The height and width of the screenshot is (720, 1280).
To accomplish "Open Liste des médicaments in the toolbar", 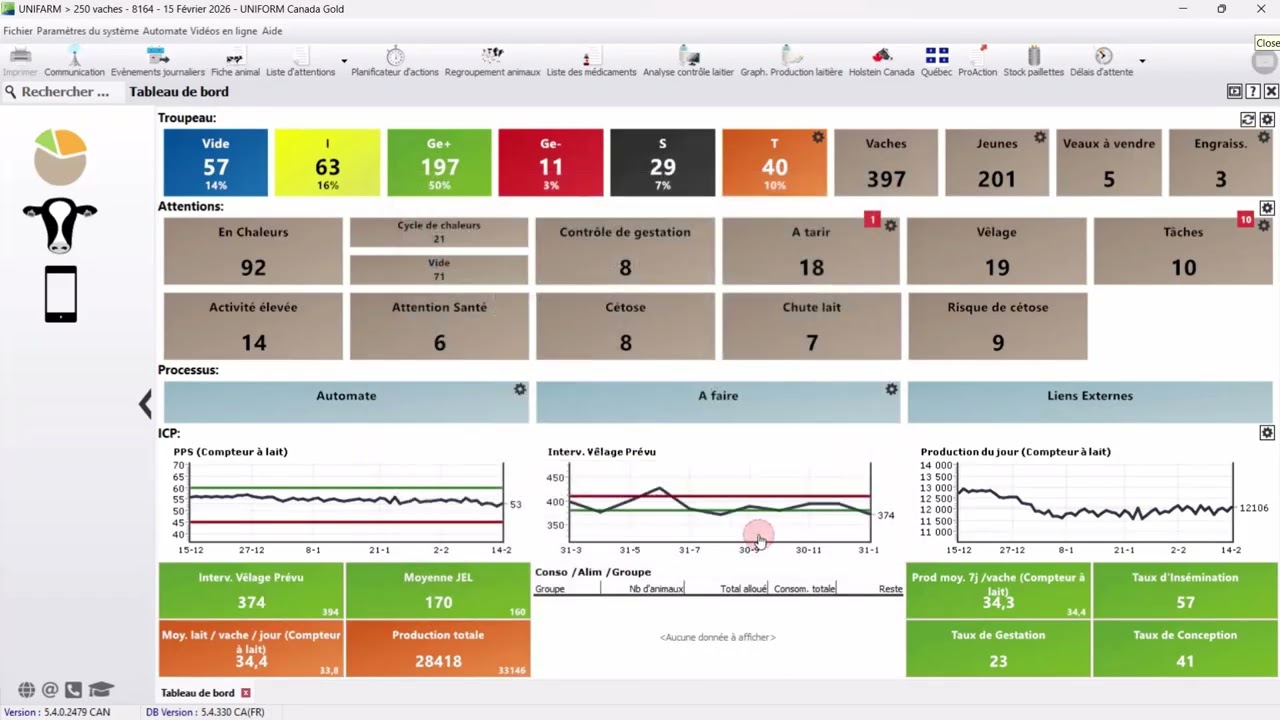I will tap(591, 62).
